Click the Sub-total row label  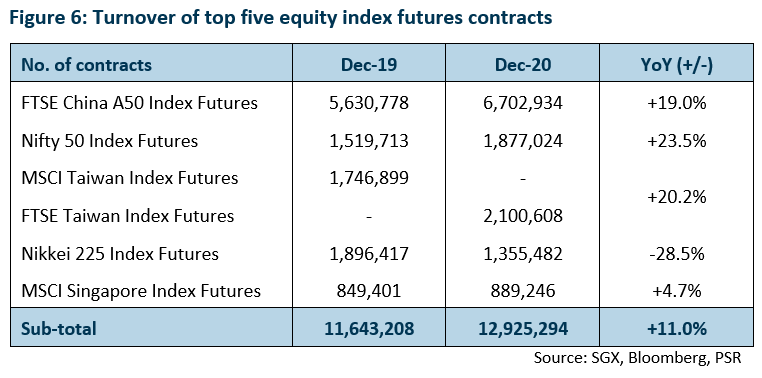(59, 328)
